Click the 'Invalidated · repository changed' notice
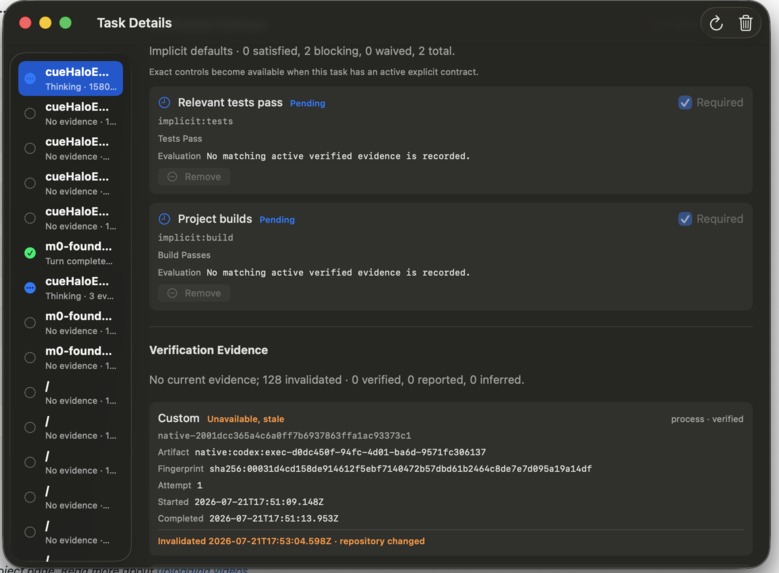The image size is (779, 573). coord(291,541)
